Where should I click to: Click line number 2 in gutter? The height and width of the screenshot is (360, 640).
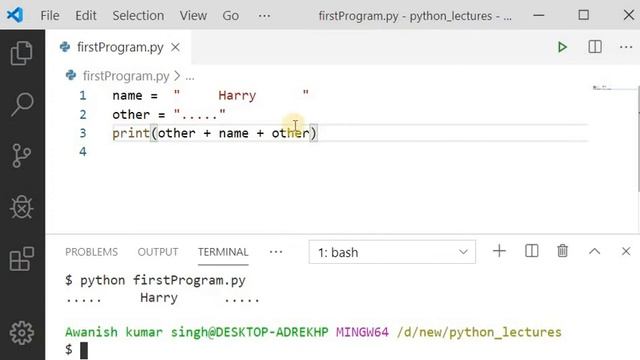(x=83, y=114)
